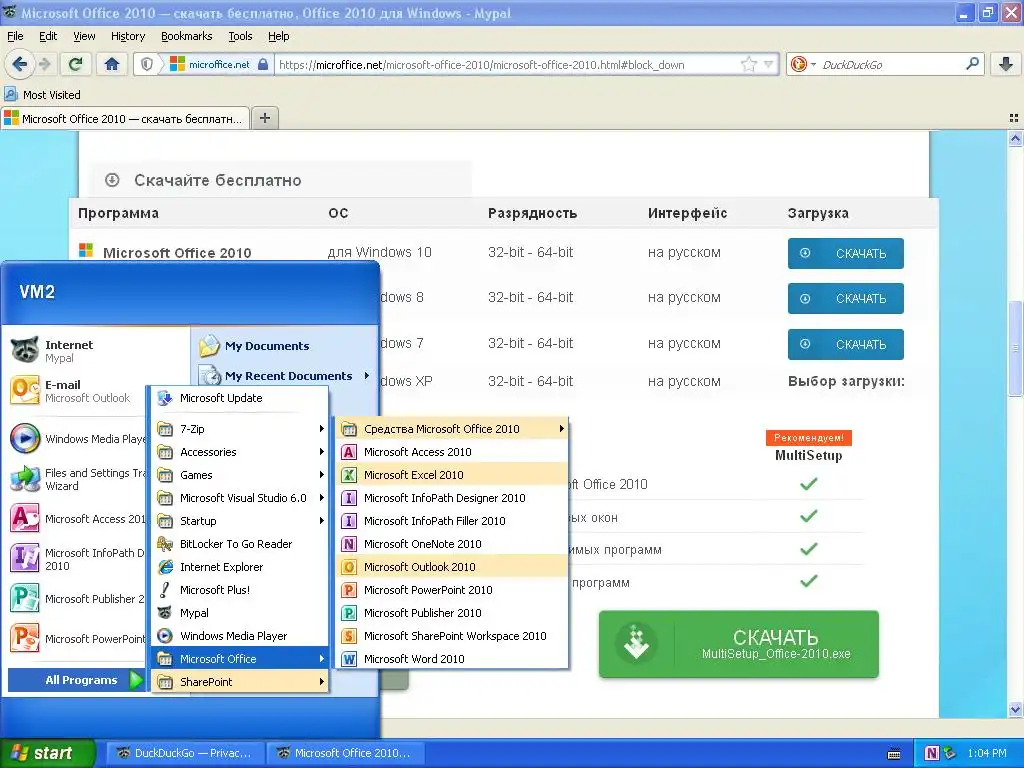1024x768 pixels.
Task: Launch Microsoft Excel 2010
Action: (451, 475)
